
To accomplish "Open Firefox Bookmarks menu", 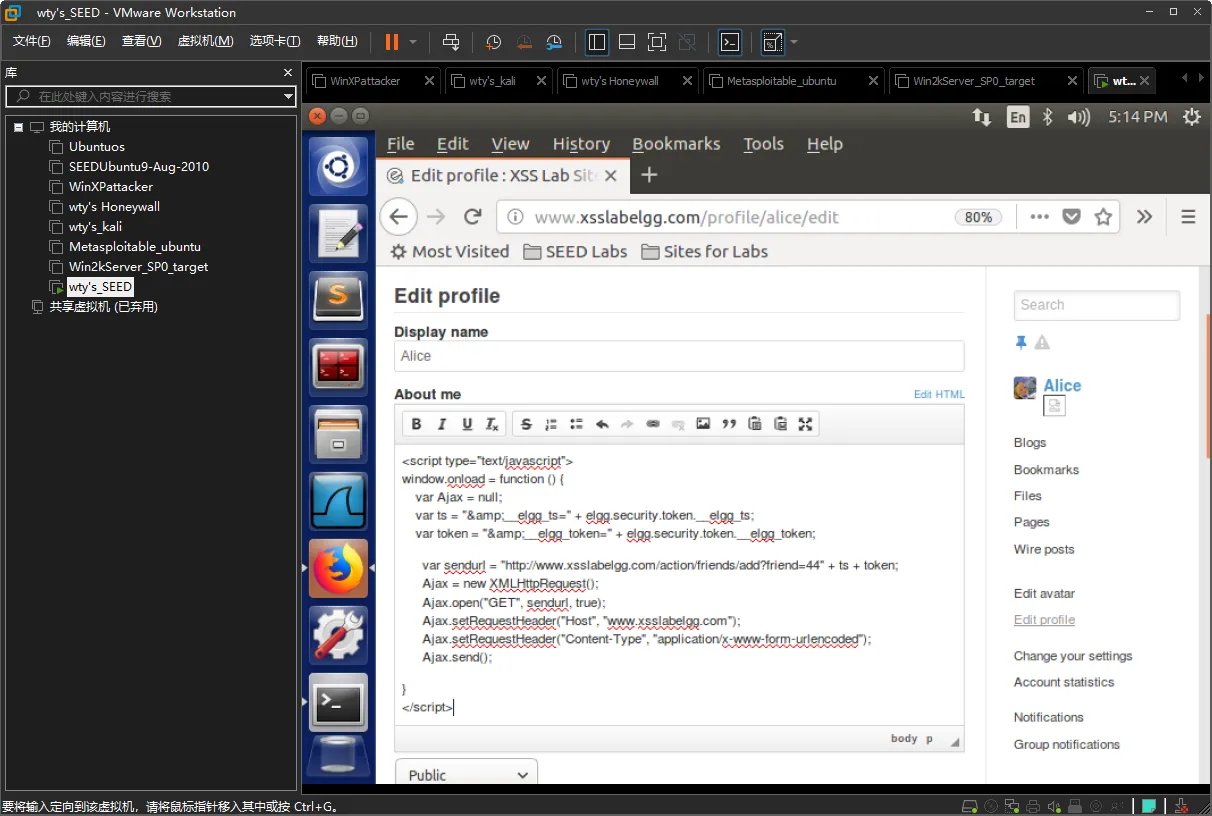I will 676,144.
